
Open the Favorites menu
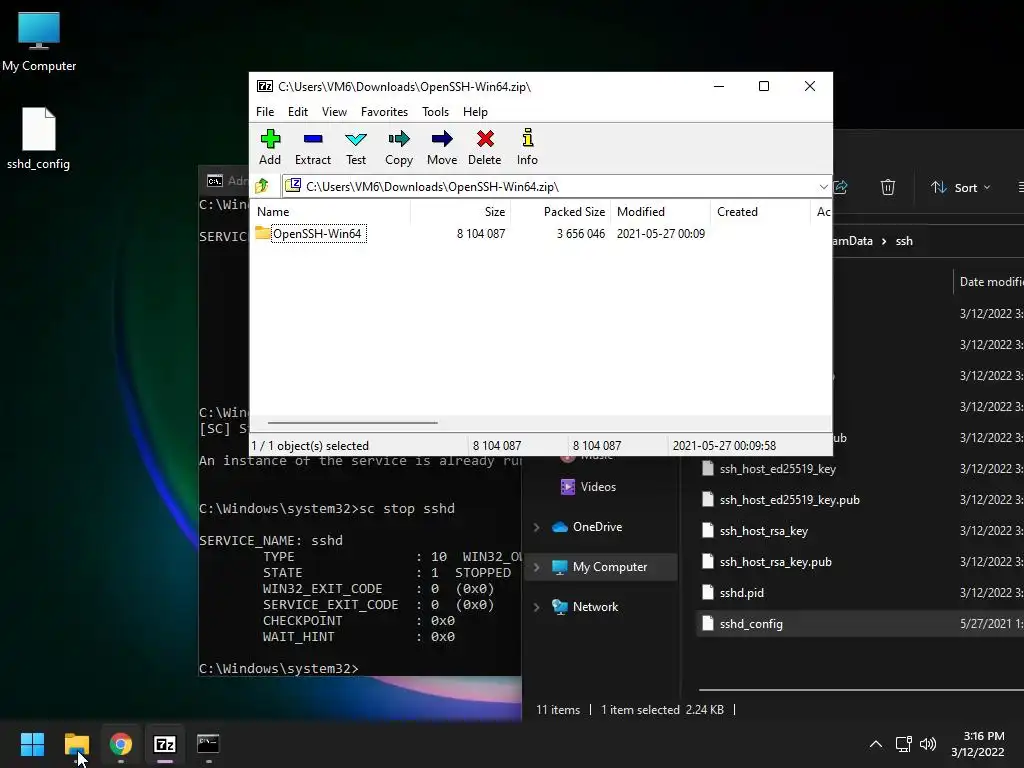pyautogui.click(x=384, y=112)
